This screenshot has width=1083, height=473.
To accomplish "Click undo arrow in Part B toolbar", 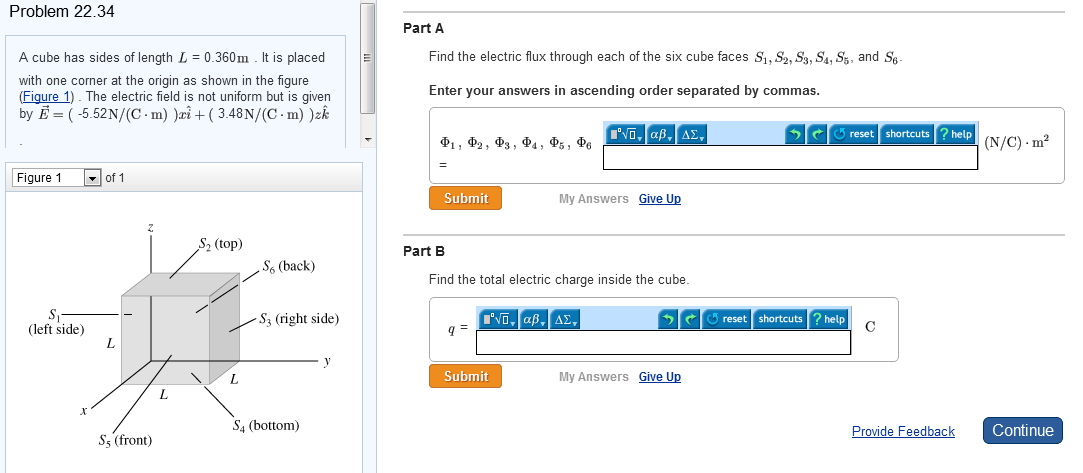I will [669, 319].
